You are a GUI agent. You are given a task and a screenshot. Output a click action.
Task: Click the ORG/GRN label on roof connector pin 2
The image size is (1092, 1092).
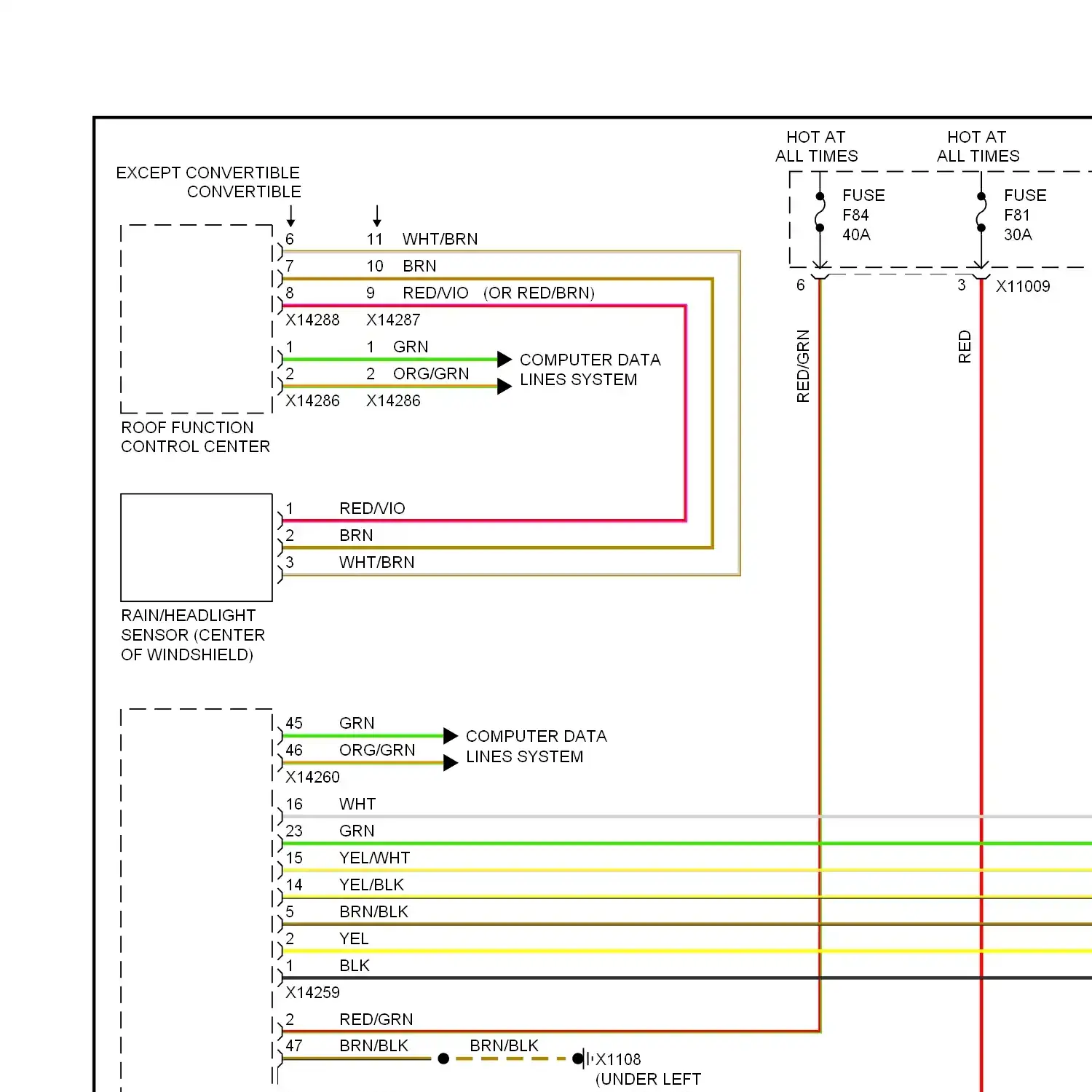click(x=431, y=373)
